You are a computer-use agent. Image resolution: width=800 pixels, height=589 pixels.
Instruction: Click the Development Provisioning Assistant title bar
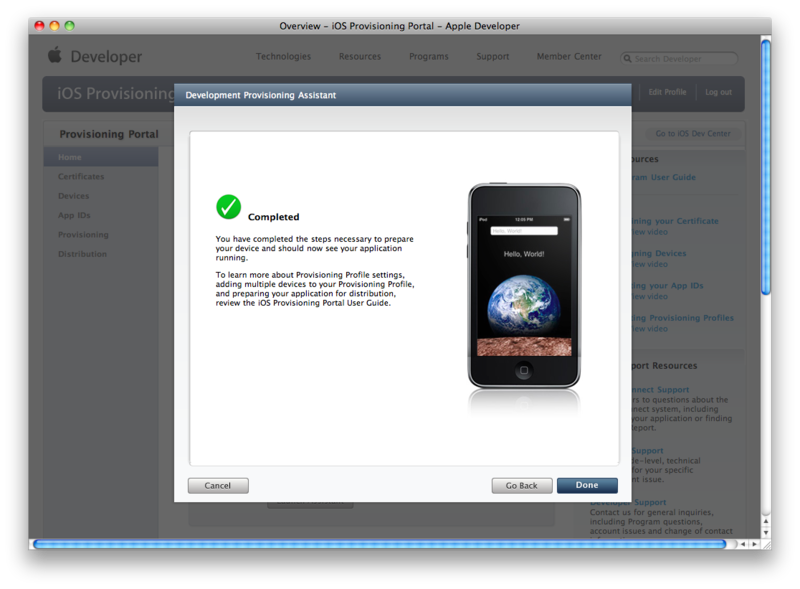click(403, 95)
